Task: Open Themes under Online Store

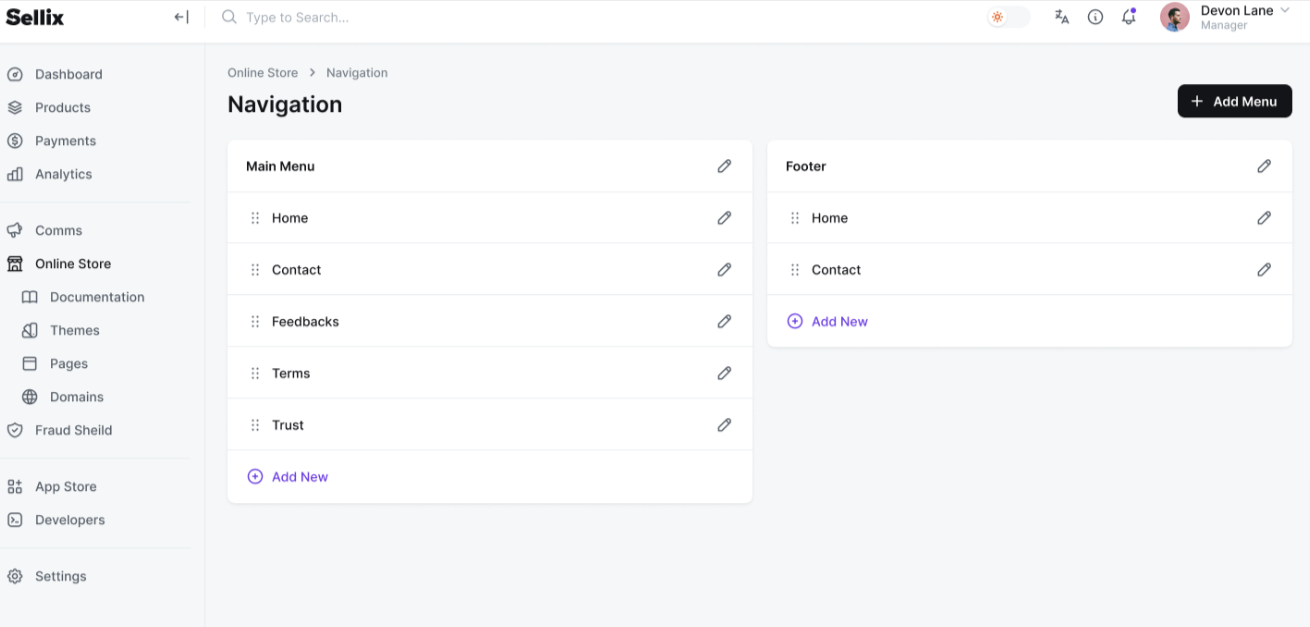Action: (x=73, y=330)
